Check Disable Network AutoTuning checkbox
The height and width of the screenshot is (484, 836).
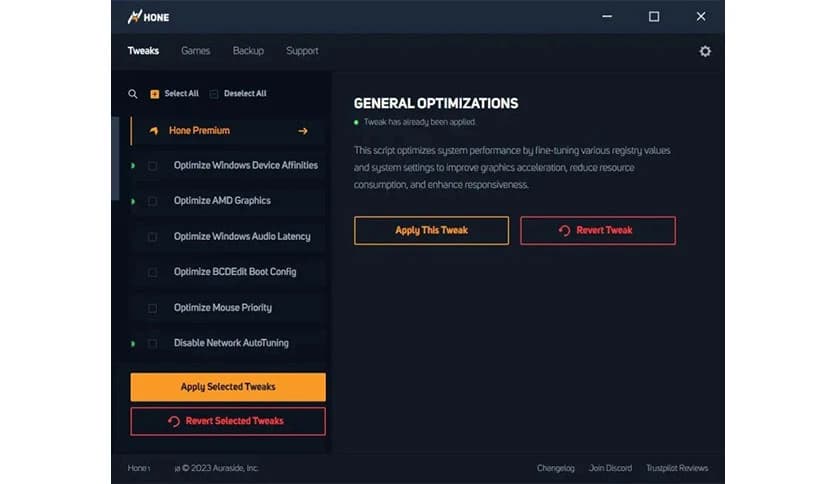click(152, 344)
